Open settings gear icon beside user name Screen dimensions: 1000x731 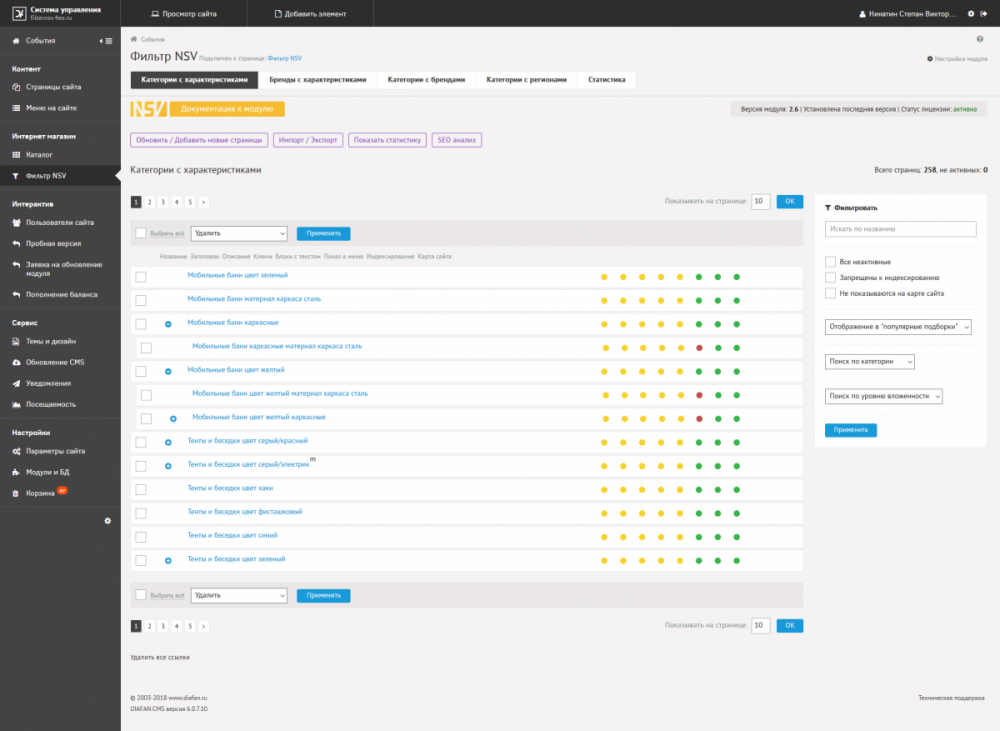970,14
